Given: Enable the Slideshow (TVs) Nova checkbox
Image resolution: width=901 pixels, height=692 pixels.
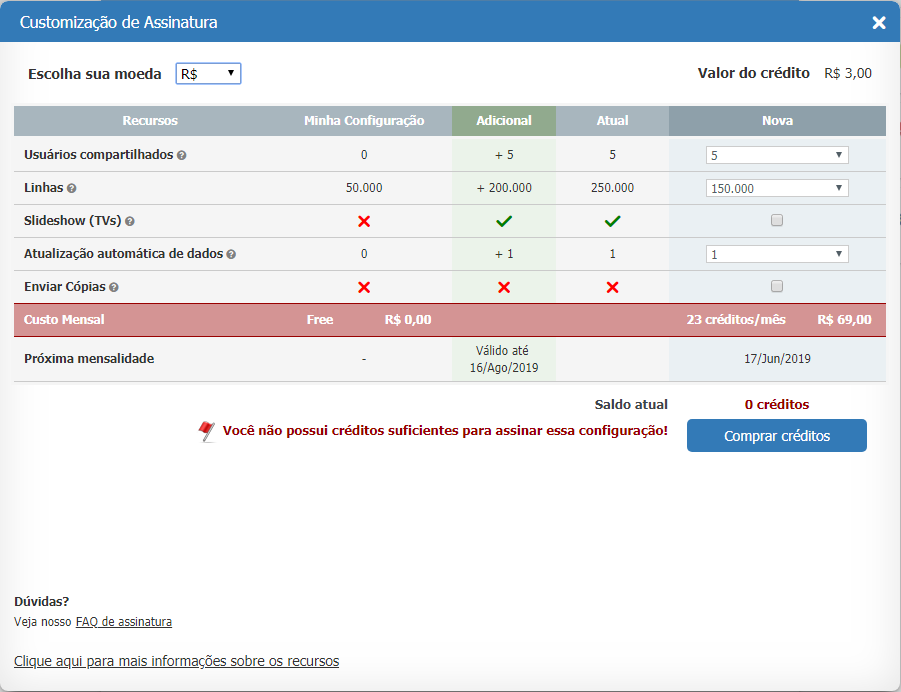Looking at the screenshot, I should coord(776,220).
